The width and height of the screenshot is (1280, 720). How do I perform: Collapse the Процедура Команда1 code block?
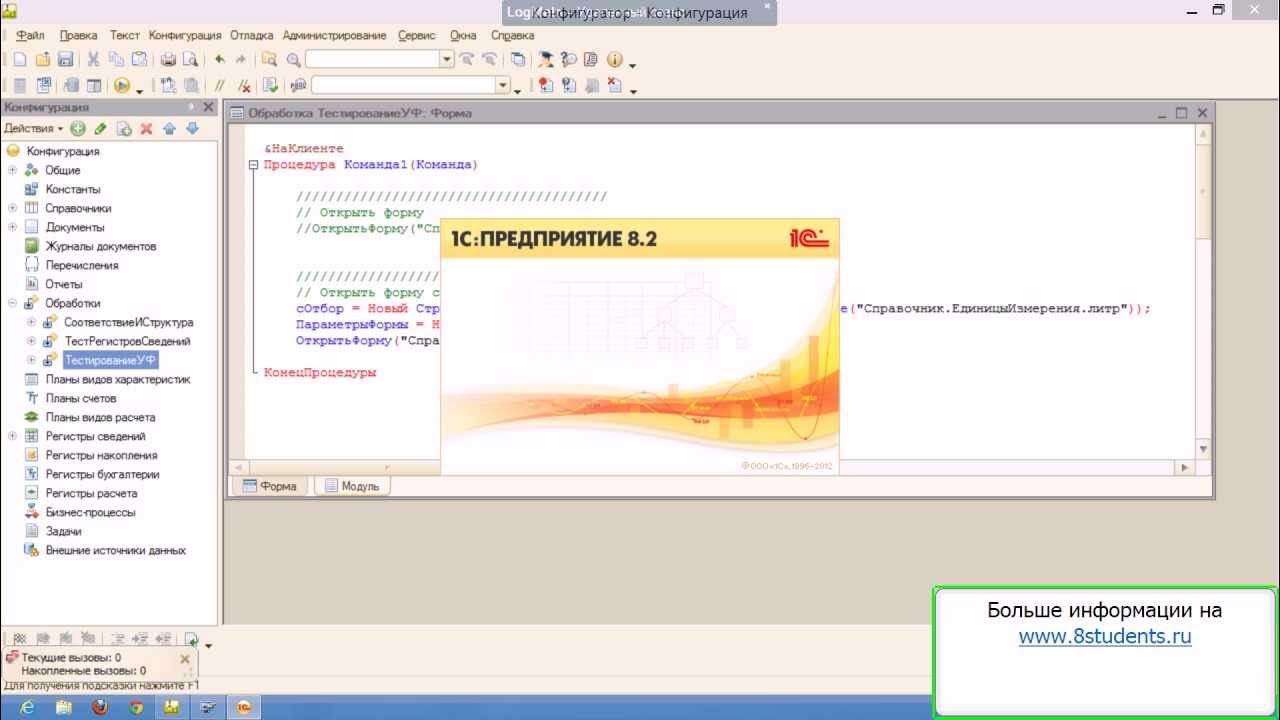254,165
